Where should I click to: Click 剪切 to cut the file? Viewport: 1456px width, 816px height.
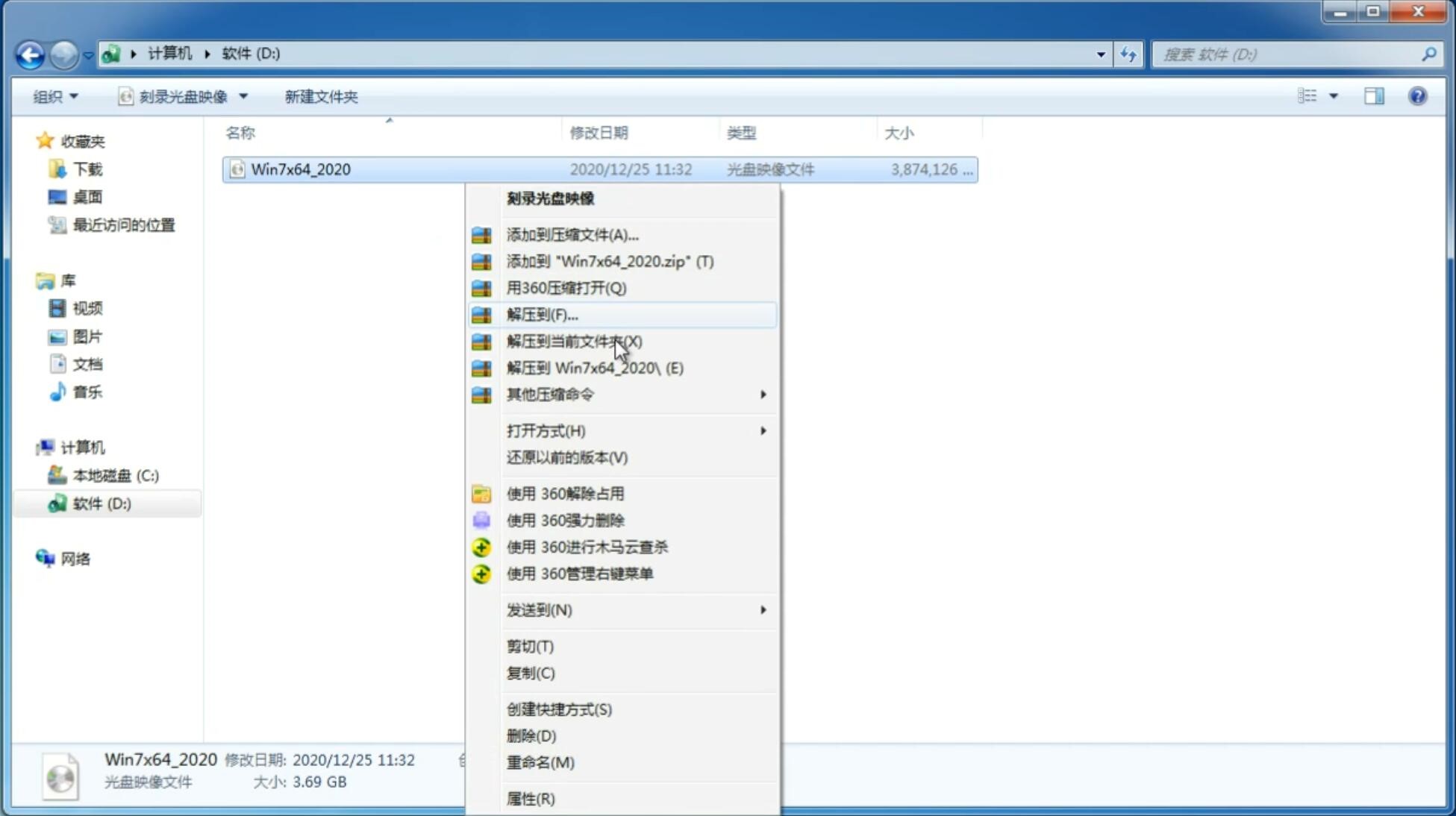pyautogui.click(x=528, y=645)
